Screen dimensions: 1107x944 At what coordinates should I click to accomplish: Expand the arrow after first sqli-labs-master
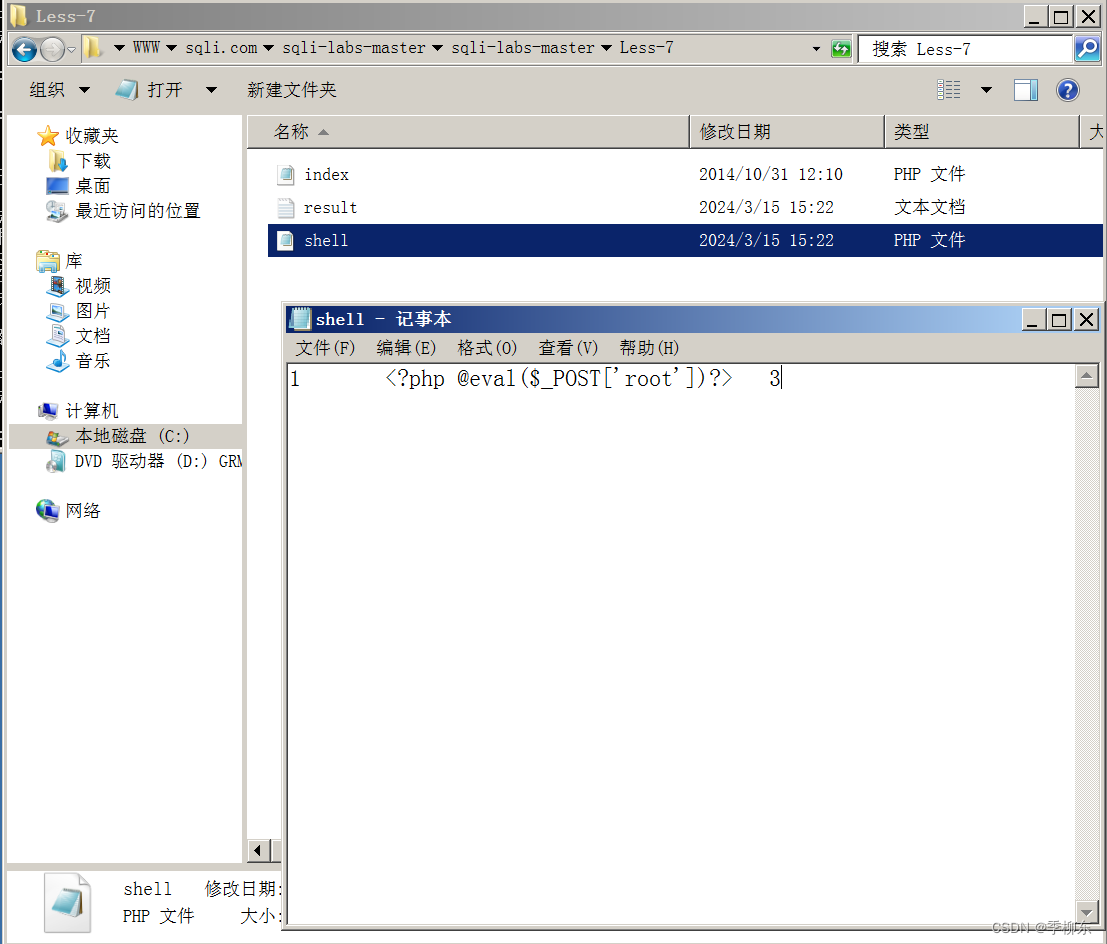pyautogui.click(x=437, y=48)
